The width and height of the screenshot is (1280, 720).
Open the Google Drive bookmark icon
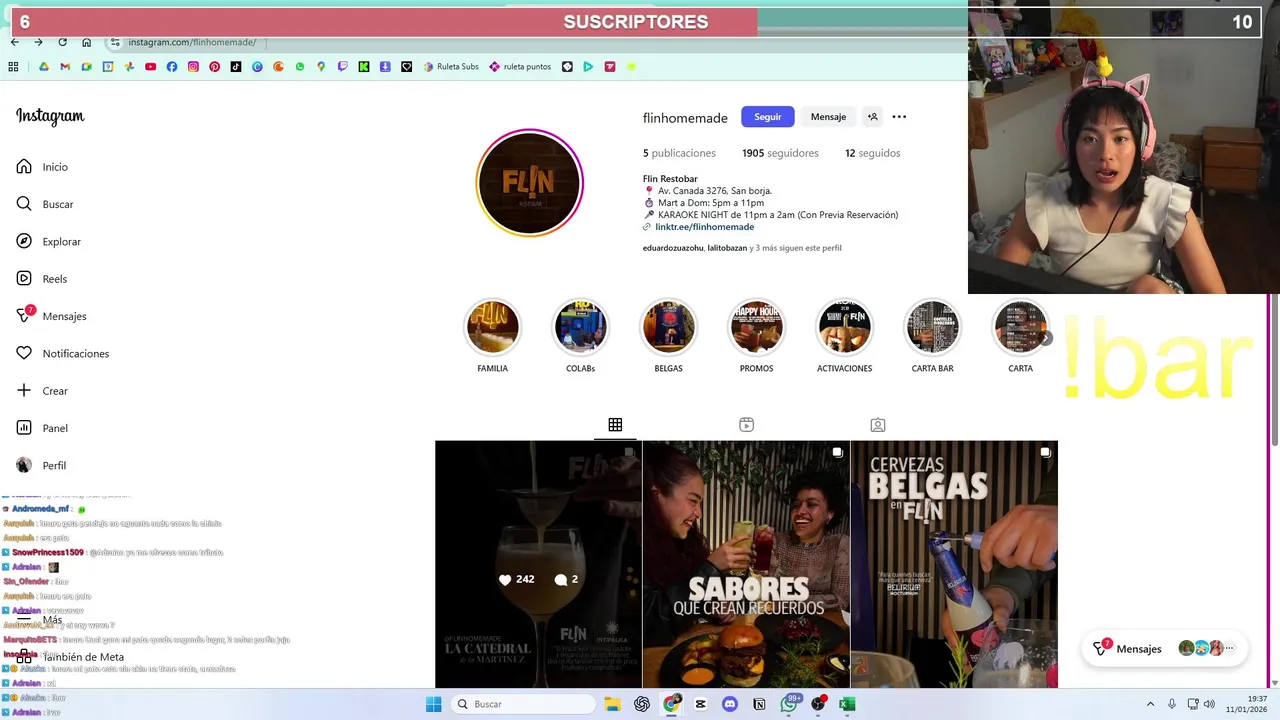[x=44, y=67]
